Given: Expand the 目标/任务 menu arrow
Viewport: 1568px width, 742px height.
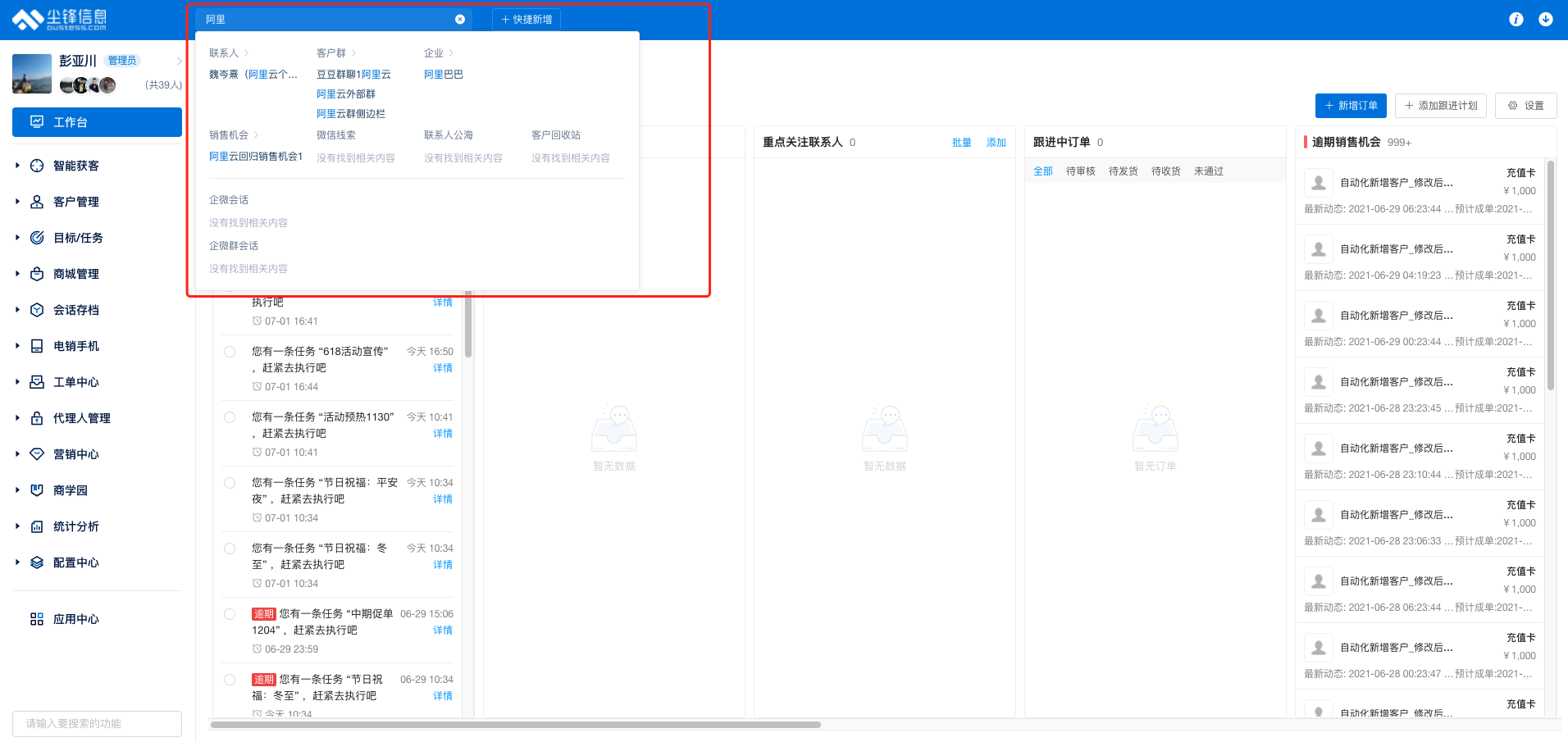Looking at the screenshot, I should 17,238.
